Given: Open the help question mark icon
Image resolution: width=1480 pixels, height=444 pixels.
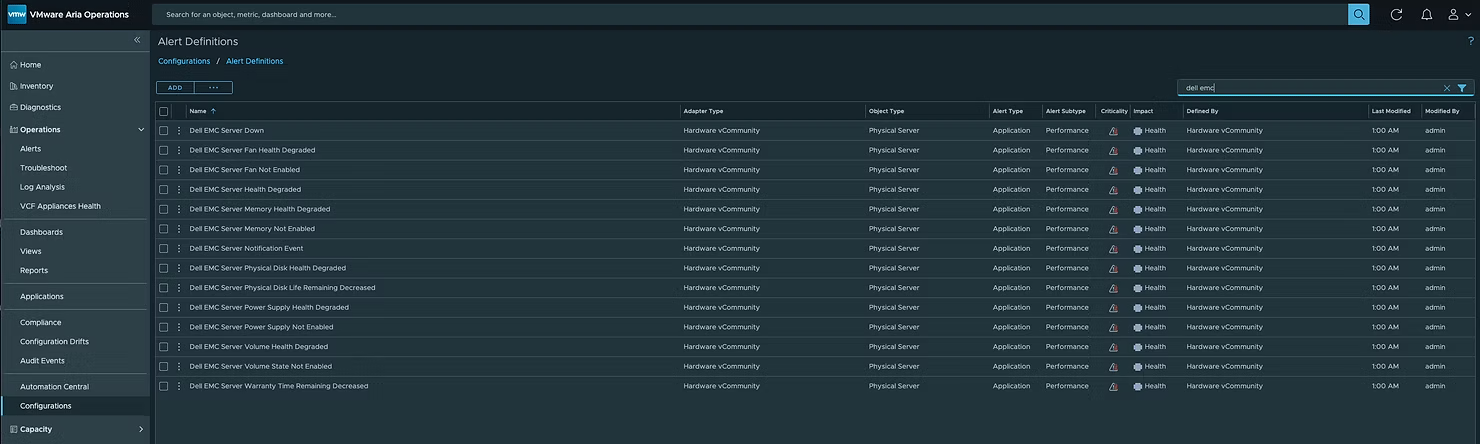Looking at the screenshot, I should 1470,41.
